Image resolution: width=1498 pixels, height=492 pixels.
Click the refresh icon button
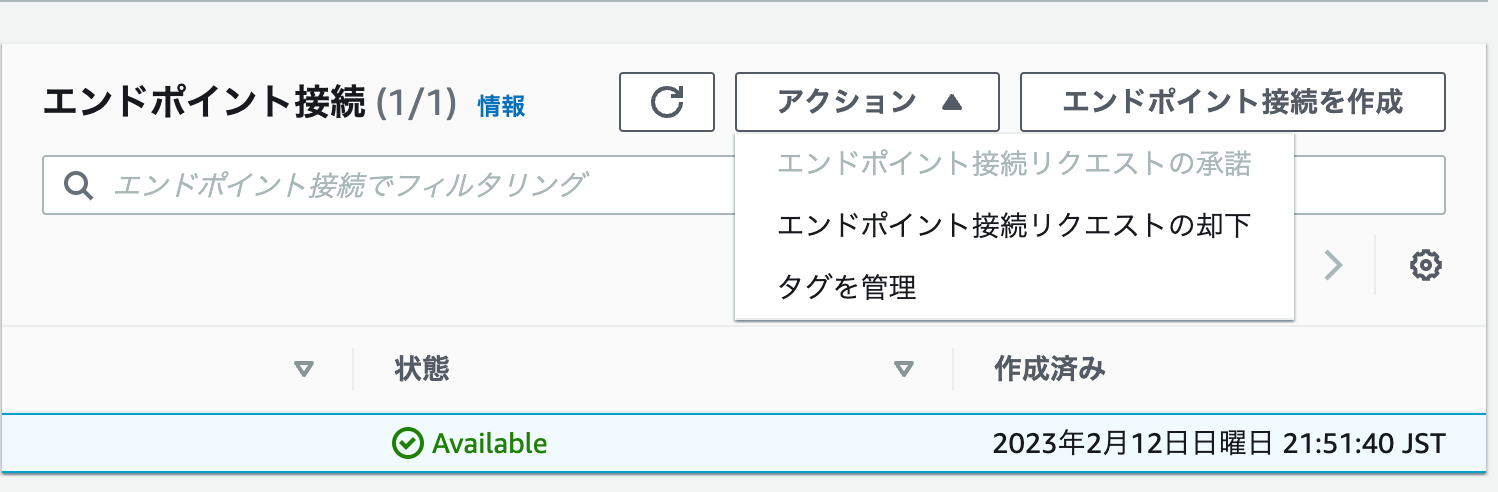667,102
